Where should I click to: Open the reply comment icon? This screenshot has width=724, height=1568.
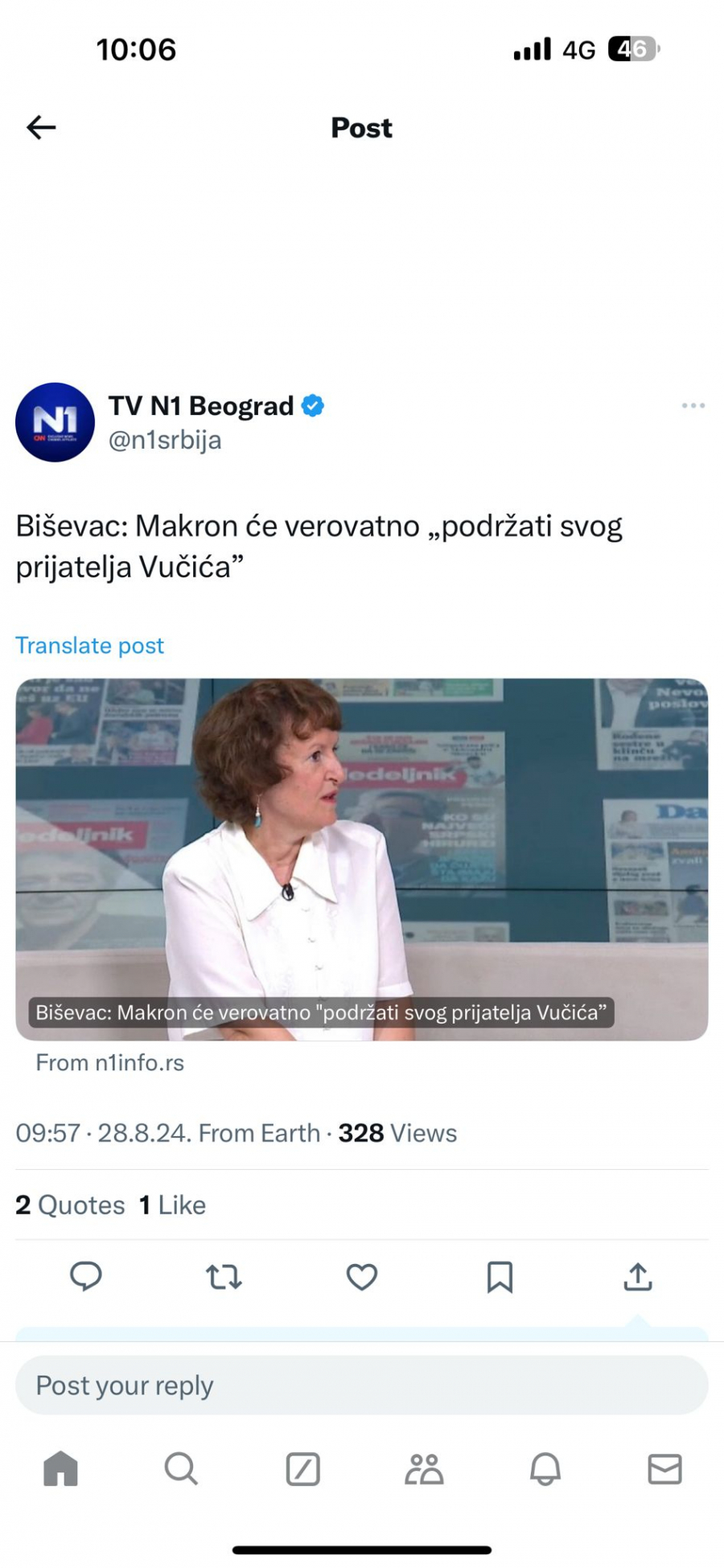pos(86,1277)
